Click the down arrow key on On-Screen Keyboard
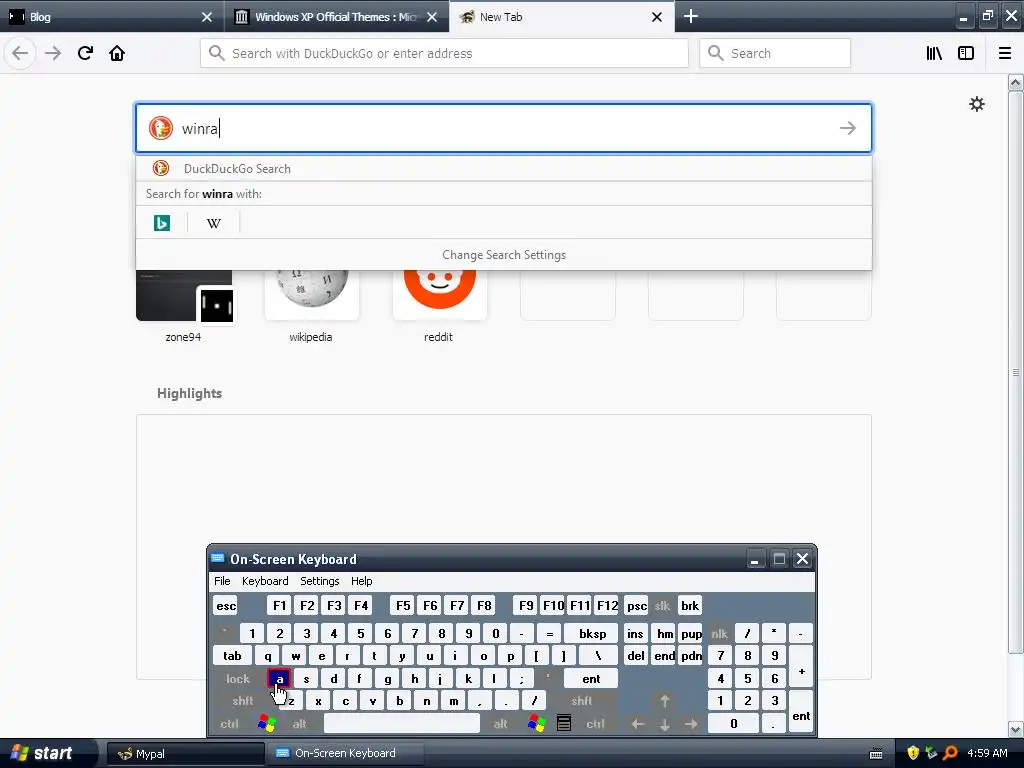The width and height of the screenshot is (1024, 768). point(665,724)
